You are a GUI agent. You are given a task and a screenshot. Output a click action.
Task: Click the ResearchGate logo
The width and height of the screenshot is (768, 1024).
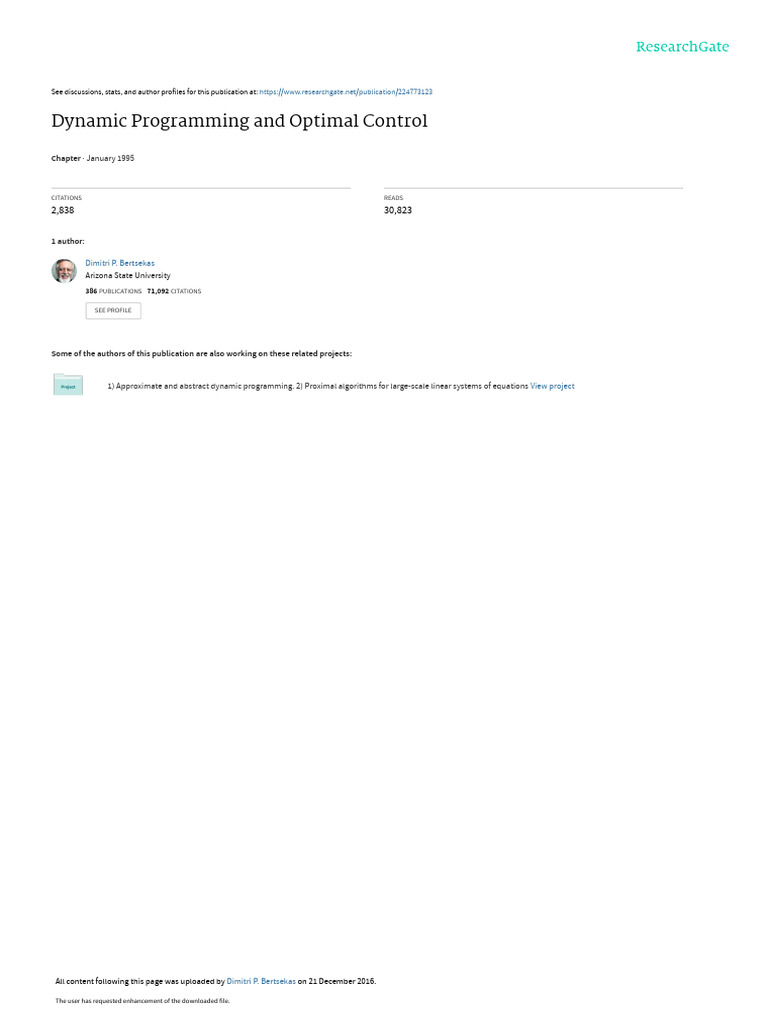pos(682,46)
